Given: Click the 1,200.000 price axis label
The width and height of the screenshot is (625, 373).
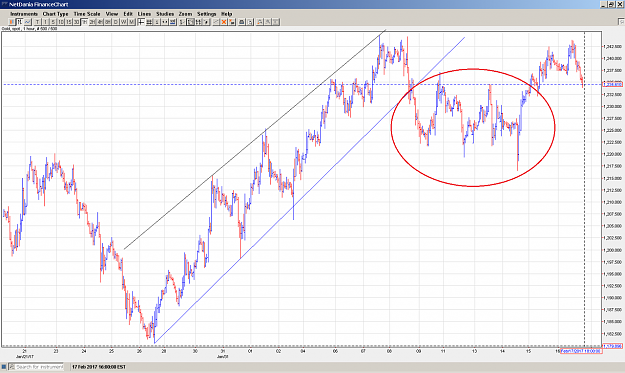Looking at the screenshot, I should click(612, 250).
